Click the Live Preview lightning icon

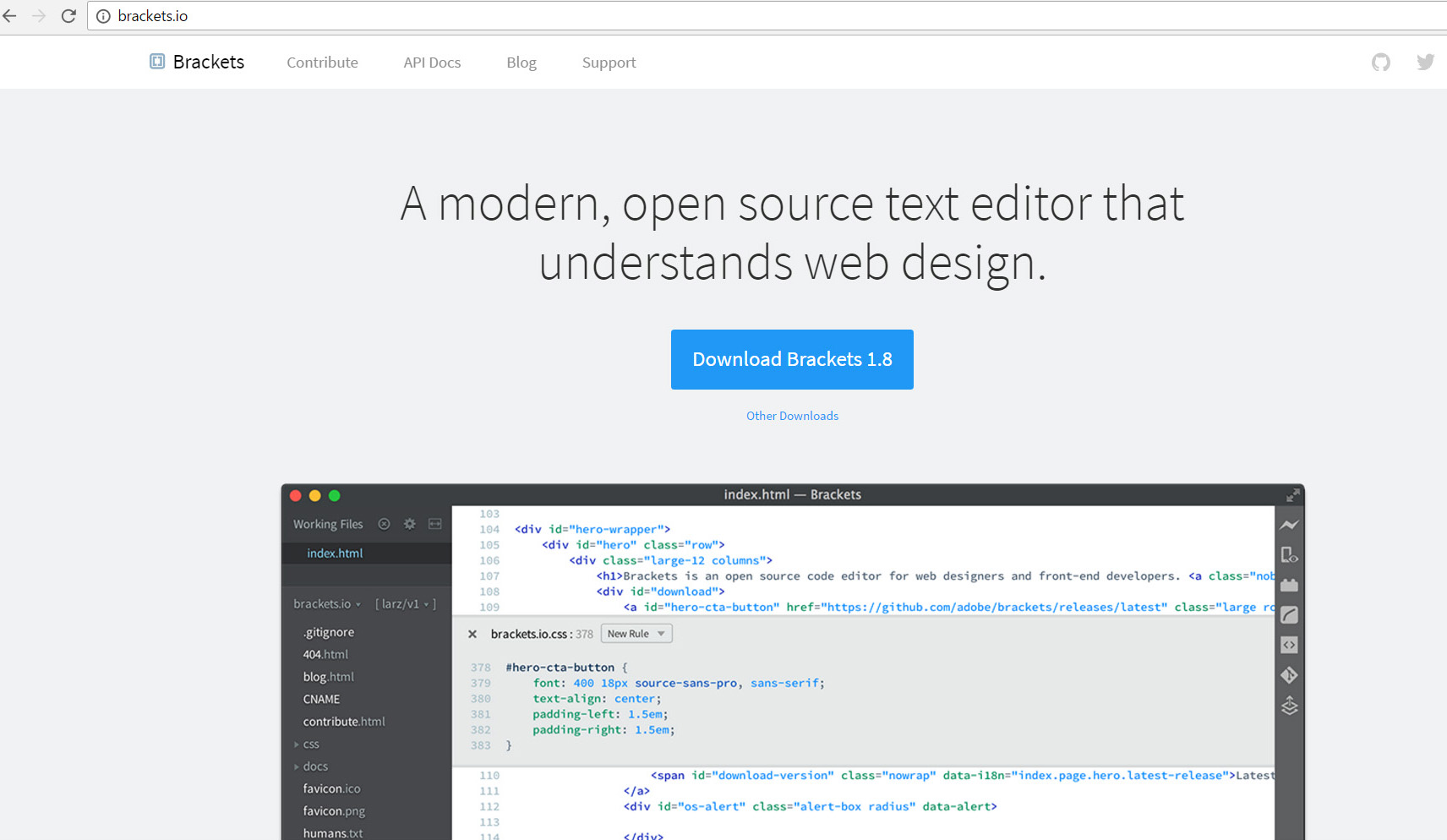coord(1289,525)
